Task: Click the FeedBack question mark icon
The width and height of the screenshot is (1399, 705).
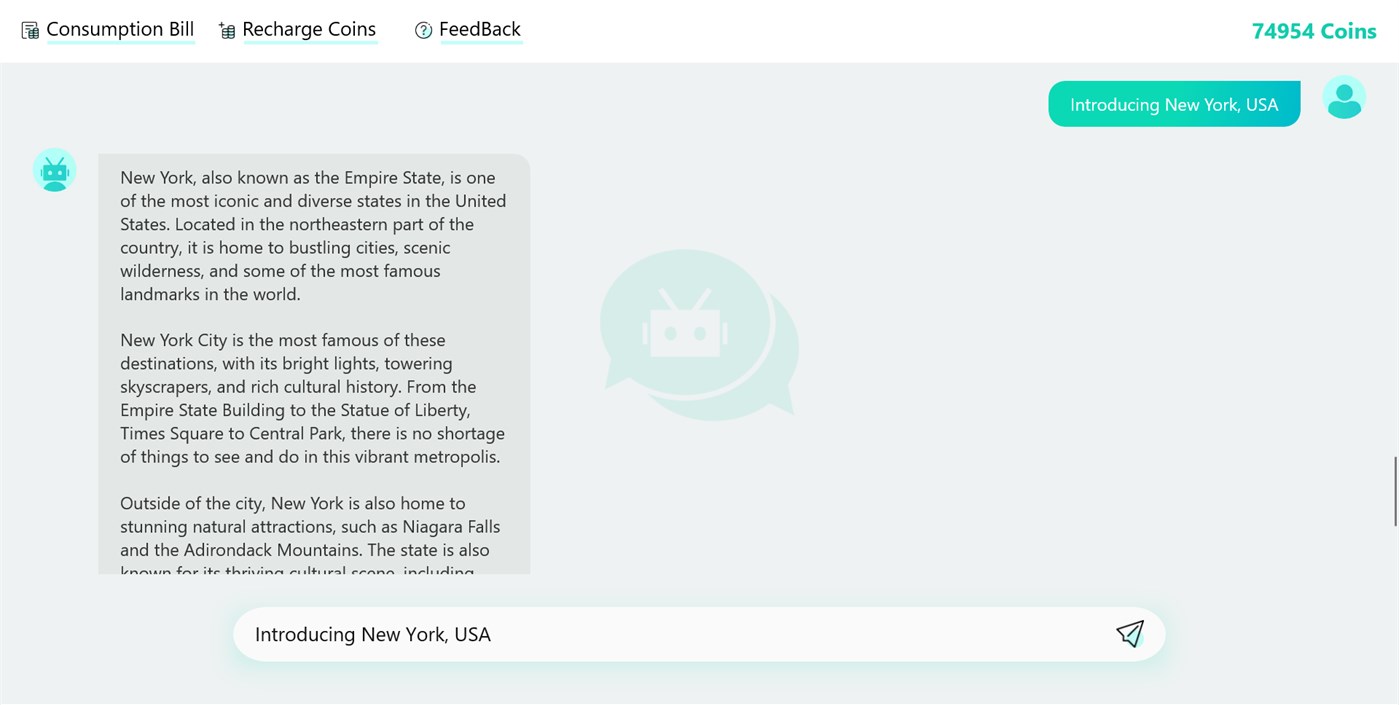Action: click(x=423, y=31)
